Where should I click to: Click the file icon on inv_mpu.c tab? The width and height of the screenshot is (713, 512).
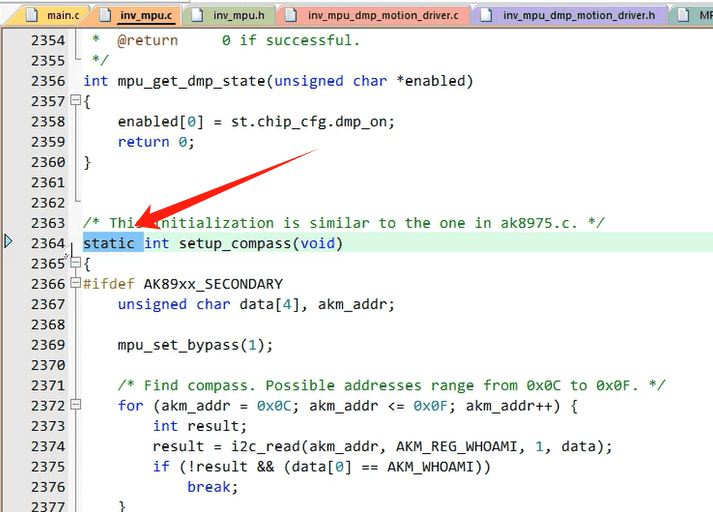click(105, 15)
